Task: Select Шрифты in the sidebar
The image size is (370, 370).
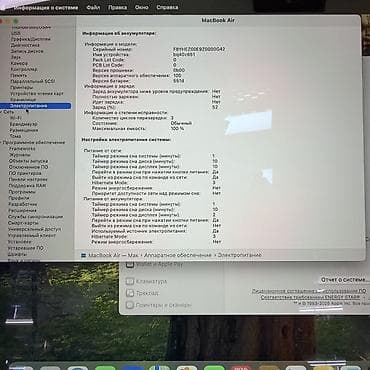Action: click(x=17, y=254)
